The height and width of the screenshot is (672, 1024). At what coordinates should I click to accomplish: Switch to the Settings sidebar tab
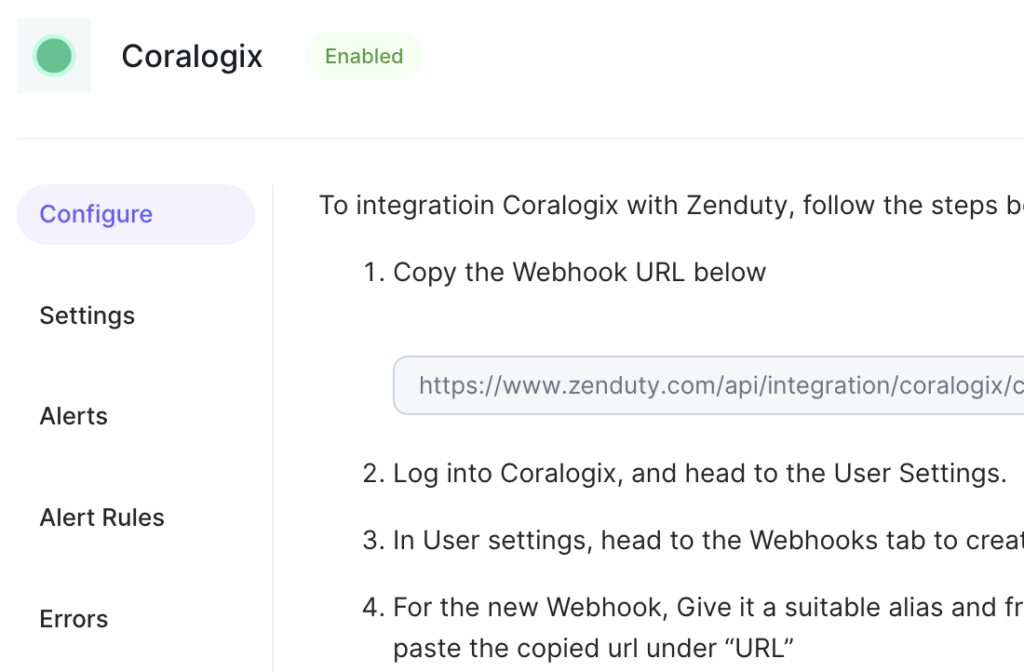tap(87, 315)
